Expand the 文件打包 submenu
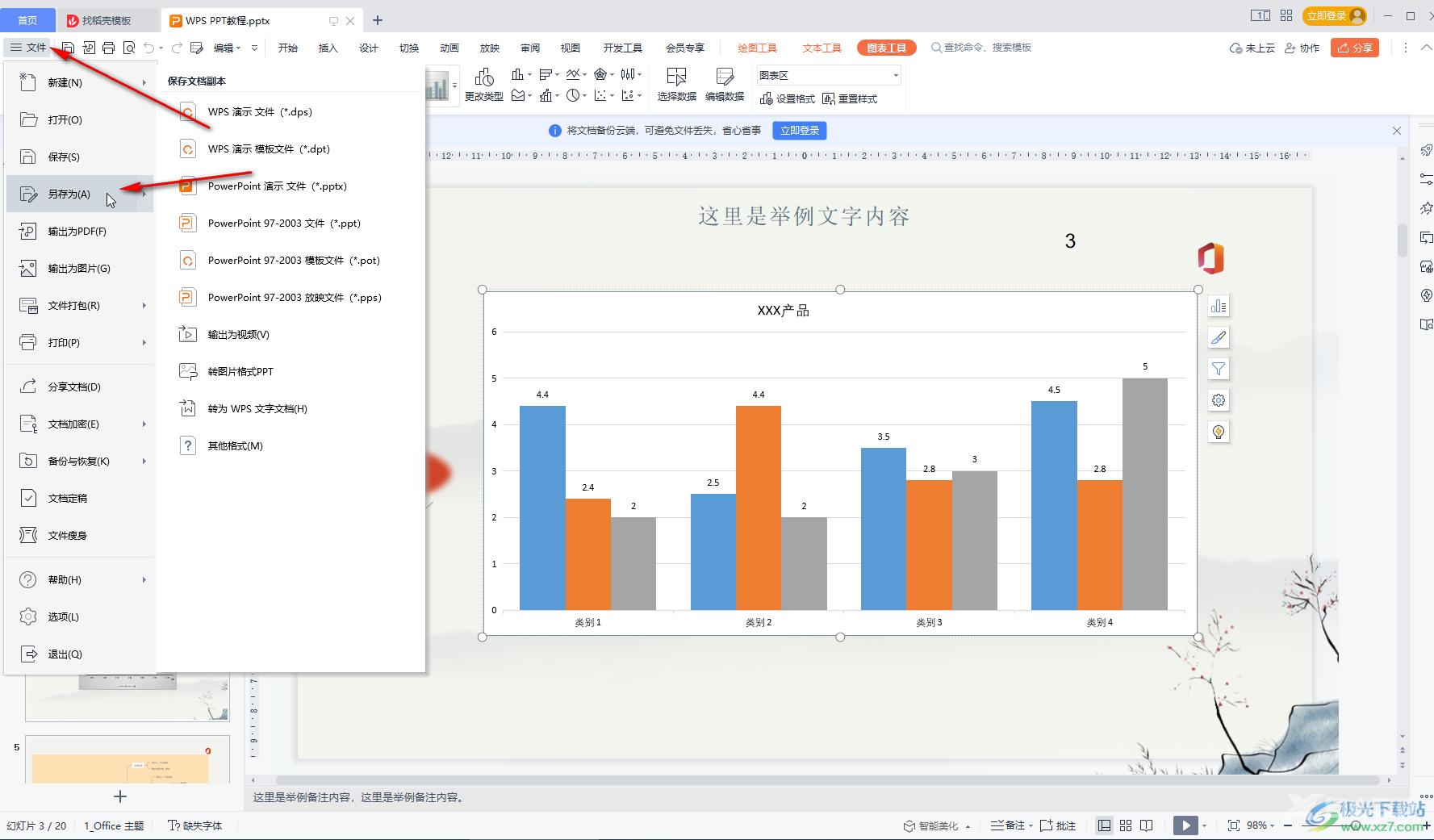1434x840 pixels. [x=144, y=306]
